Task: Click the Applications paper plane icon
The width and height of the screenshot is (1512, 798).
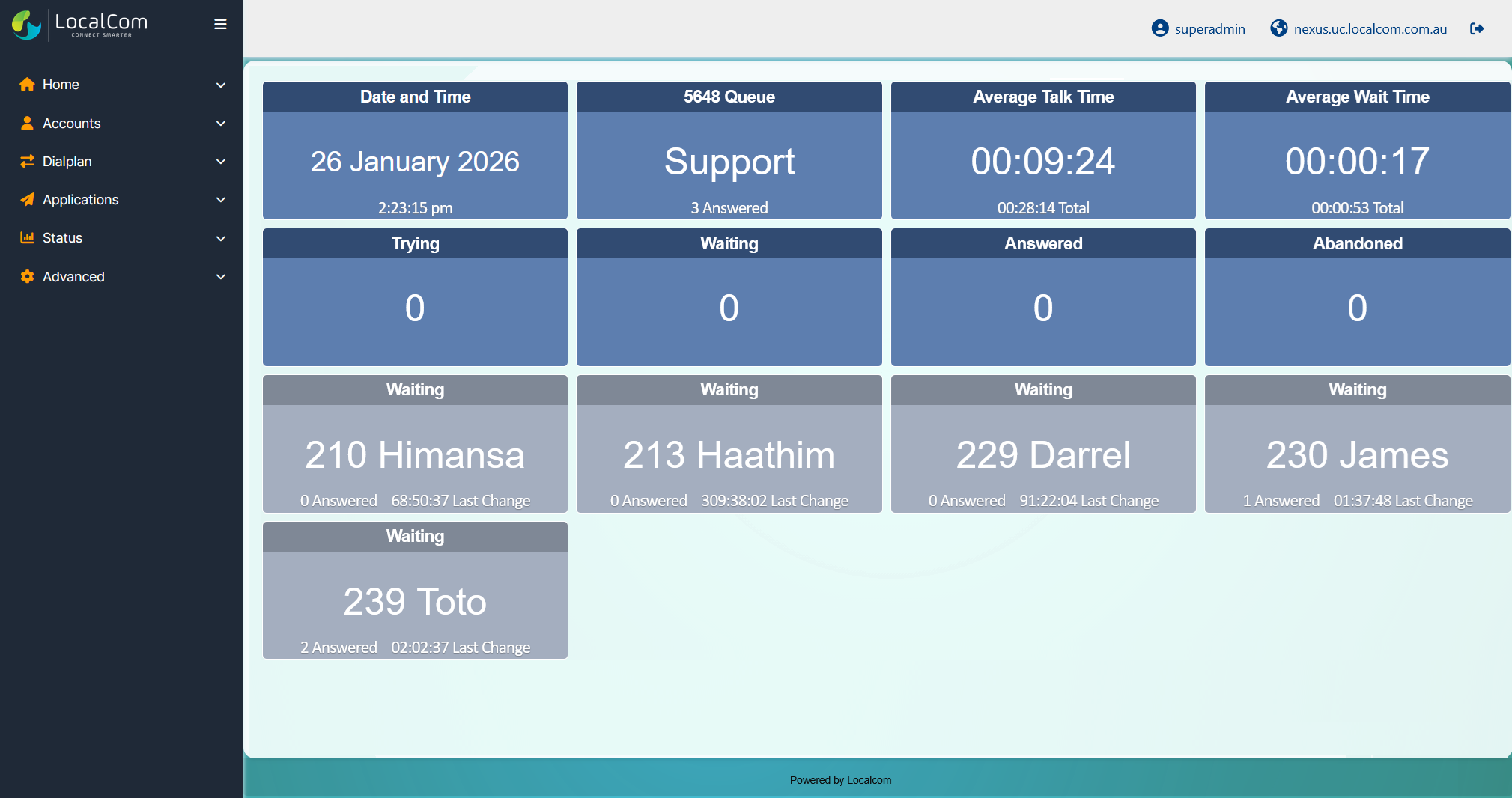Action: tap(27, 200)
